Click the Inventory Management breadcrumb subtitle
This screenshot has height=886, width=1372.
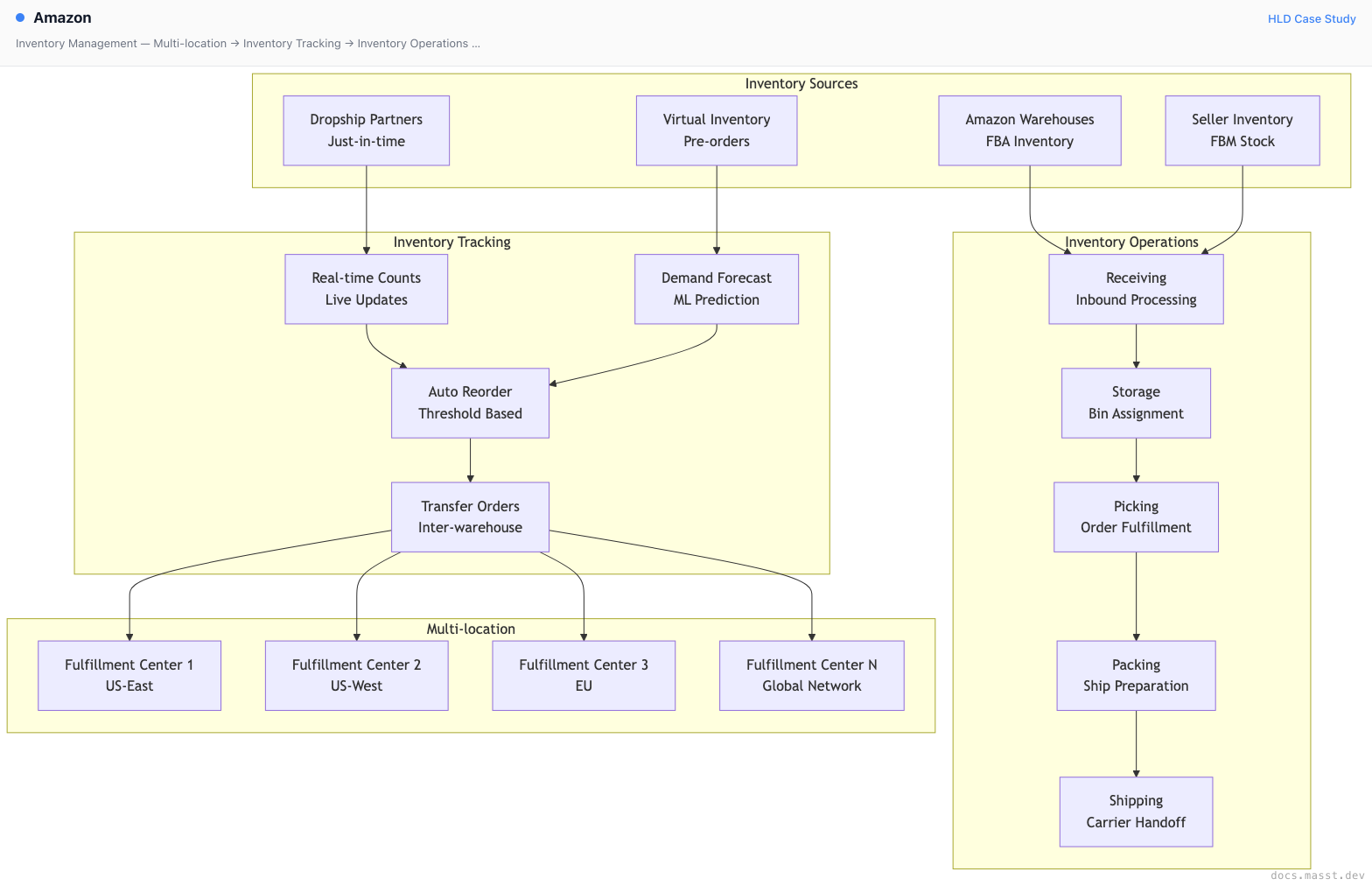[x=248, y=44]
